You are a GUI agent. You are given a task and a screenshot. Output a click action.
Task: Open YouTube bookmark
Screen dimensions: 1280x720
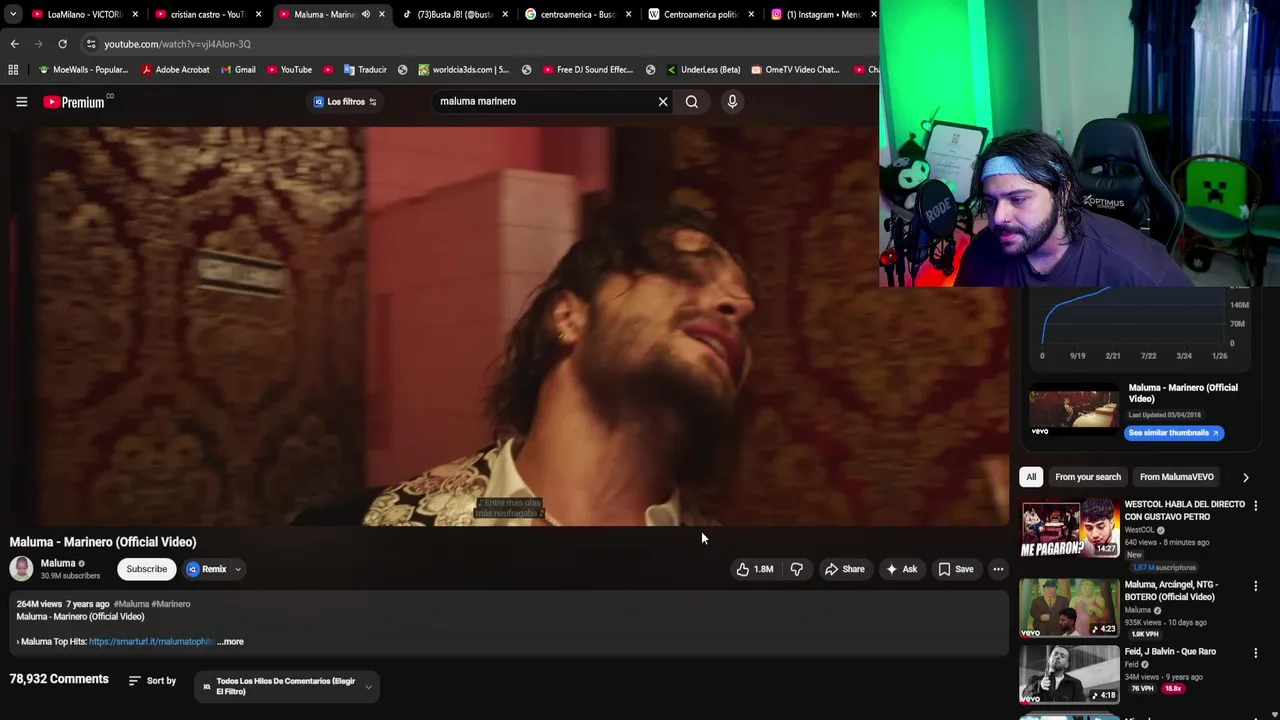(x=289, y=70)
